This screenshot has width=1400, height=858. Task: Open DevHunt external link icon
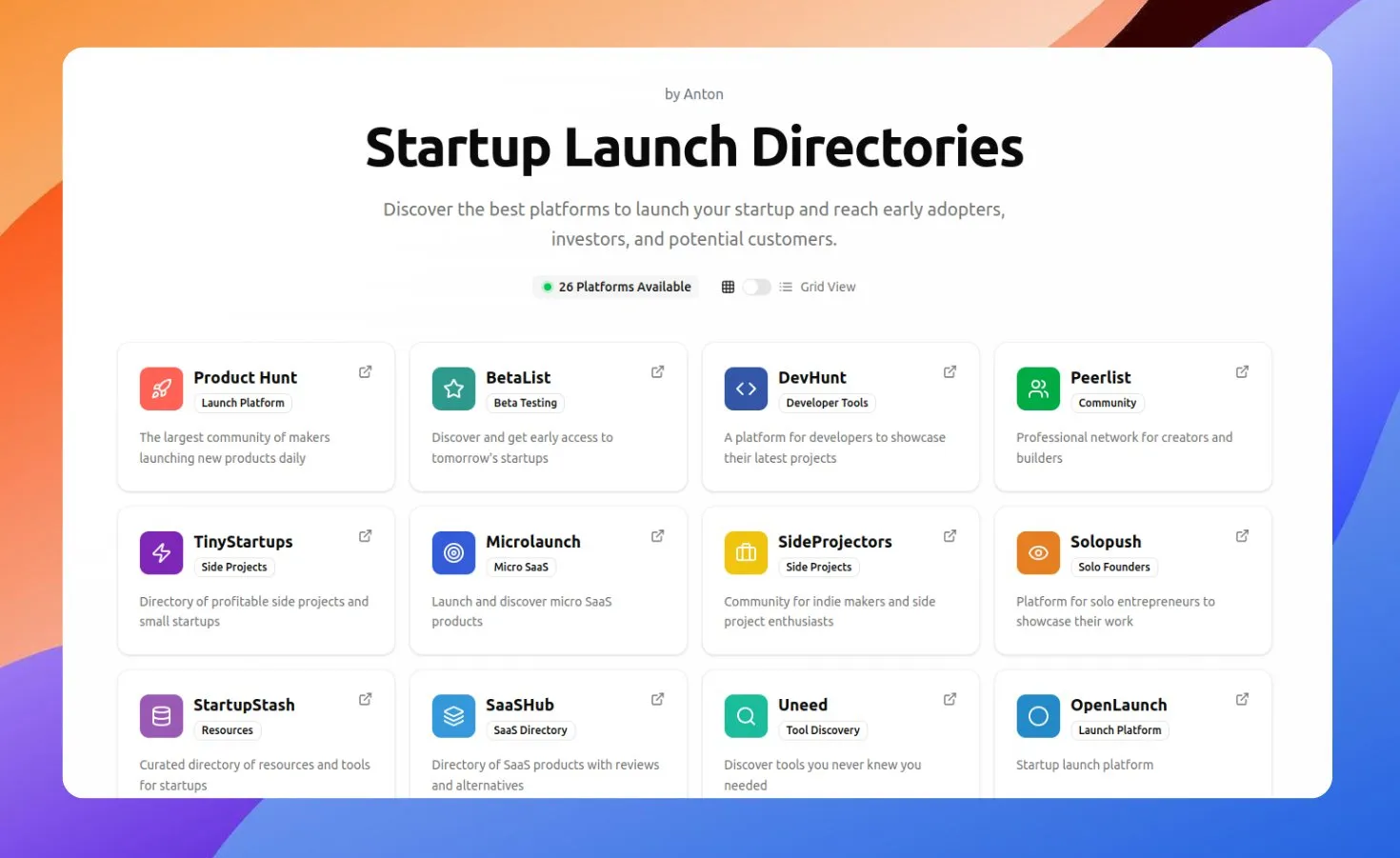click(x=950, y=371)
